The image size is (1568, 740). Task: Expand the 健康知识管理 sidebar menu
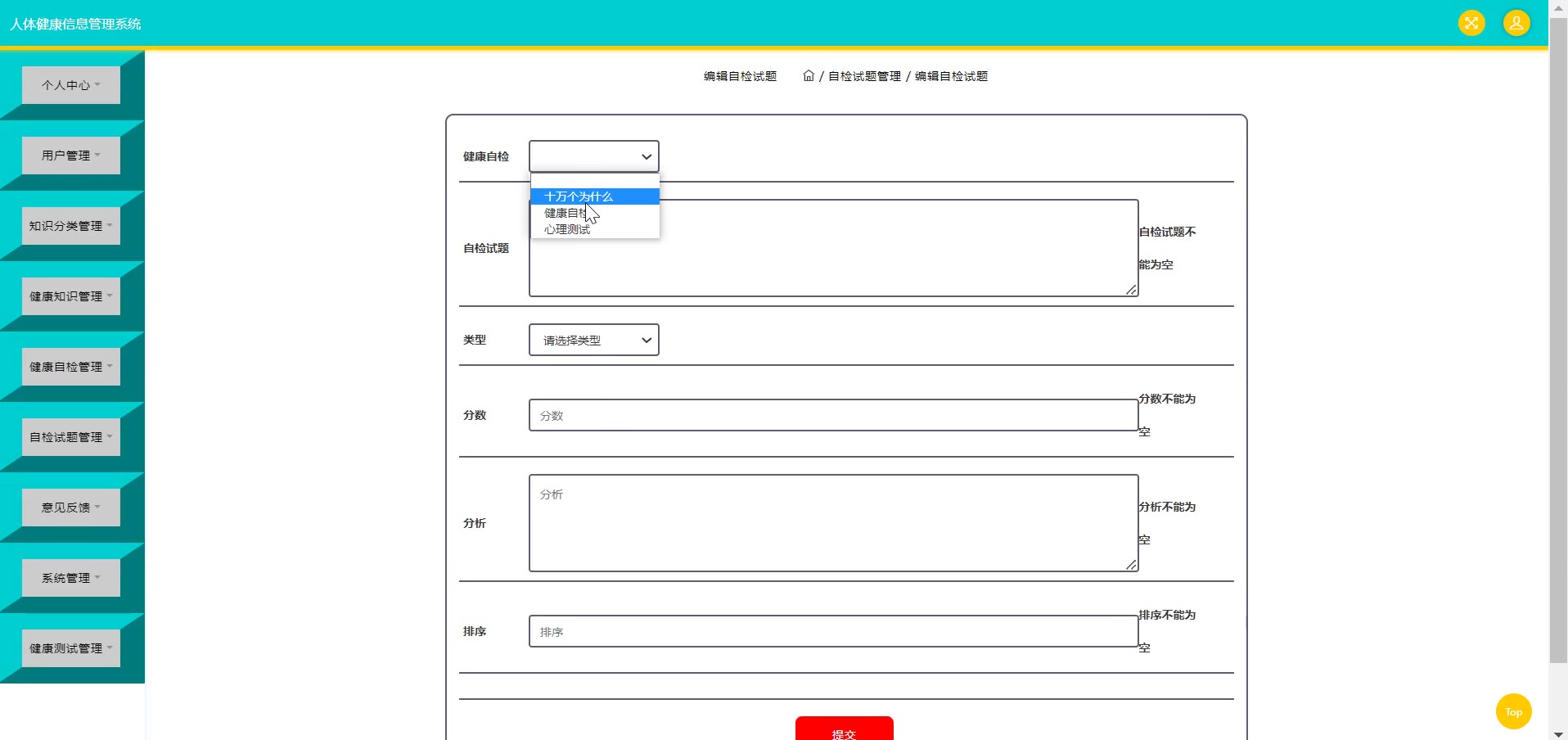pyautogui.click(x=71, y=296)
